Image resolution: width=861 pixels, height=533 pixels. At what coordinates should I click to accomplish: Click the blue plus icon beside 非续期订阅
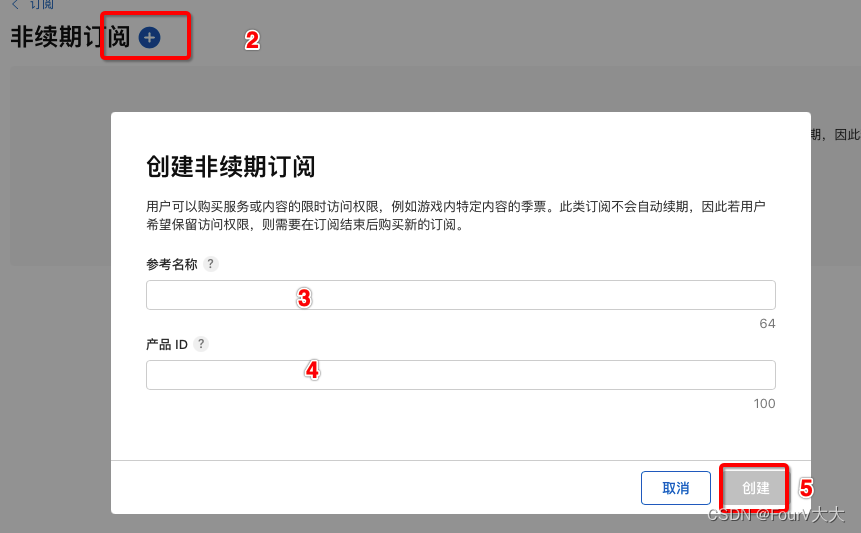coord(149,38)
